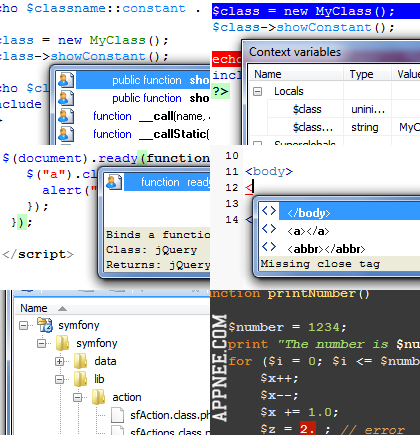Select the highlighted public function suggestion
Screen dimensions: 420x435
coord(143,80)
